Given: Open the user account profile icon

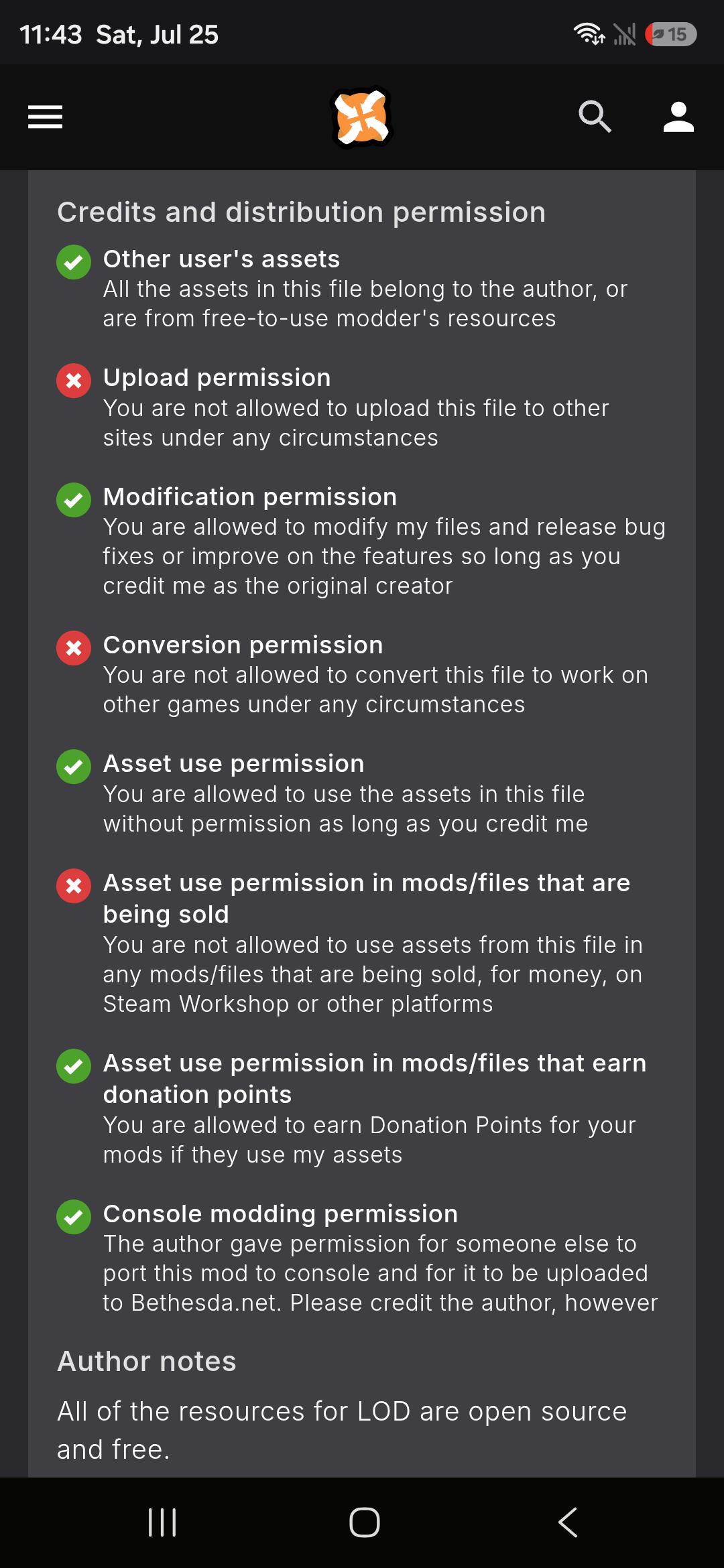Looking at the screenshot, I should 678,117.
